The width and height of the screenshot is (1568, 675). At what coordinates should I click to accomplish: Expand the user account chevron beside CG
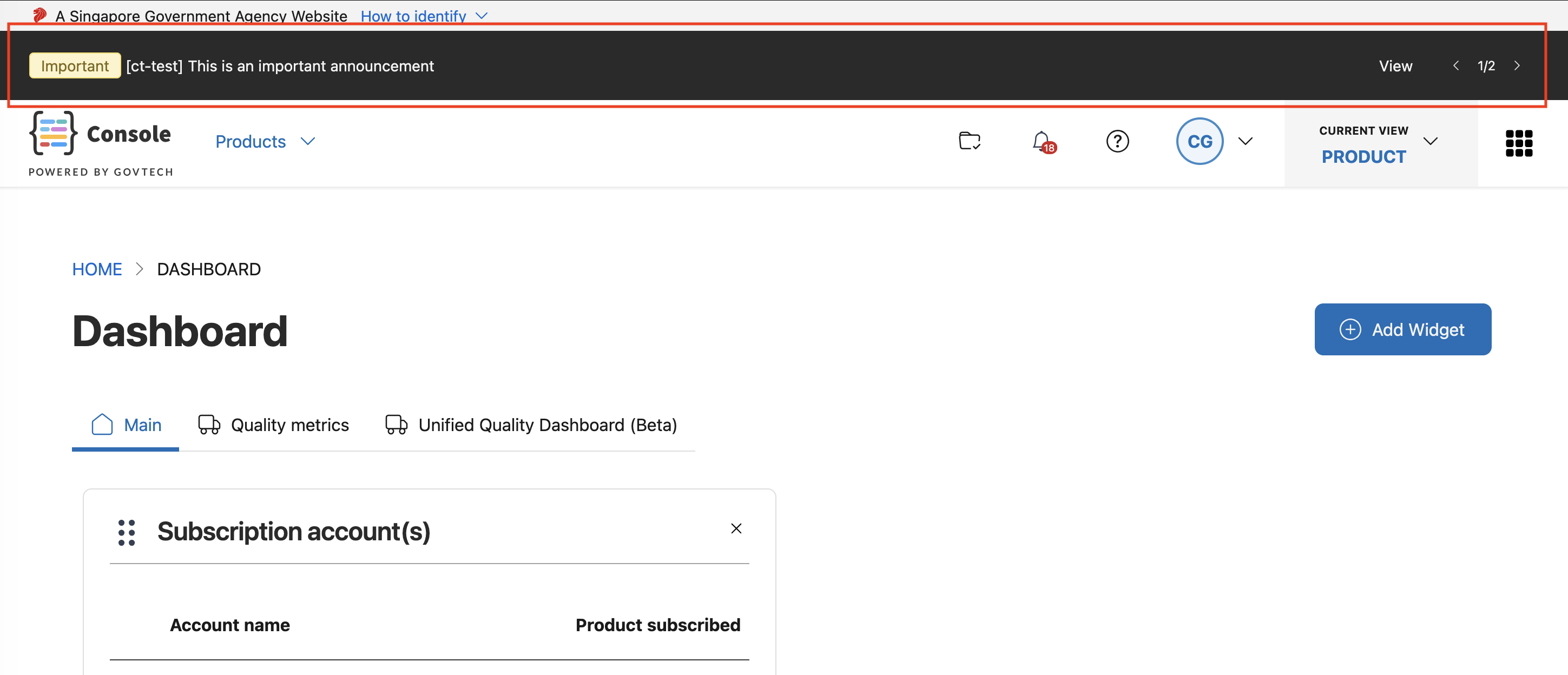[x=1246, y=141]
